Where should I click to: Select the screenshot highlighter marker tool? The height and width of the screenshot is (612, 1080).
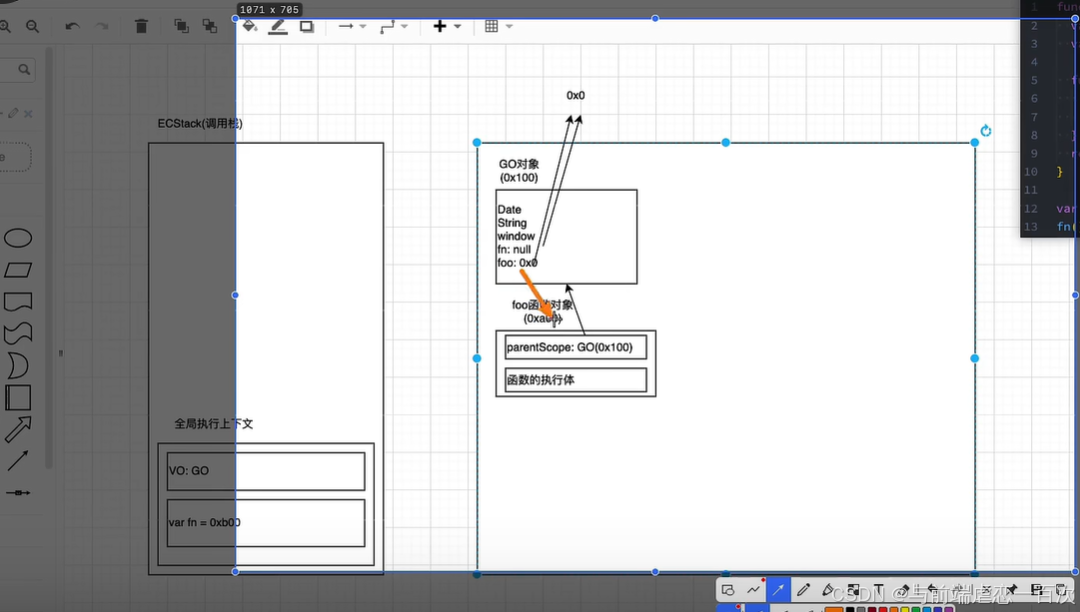[827, 590]
